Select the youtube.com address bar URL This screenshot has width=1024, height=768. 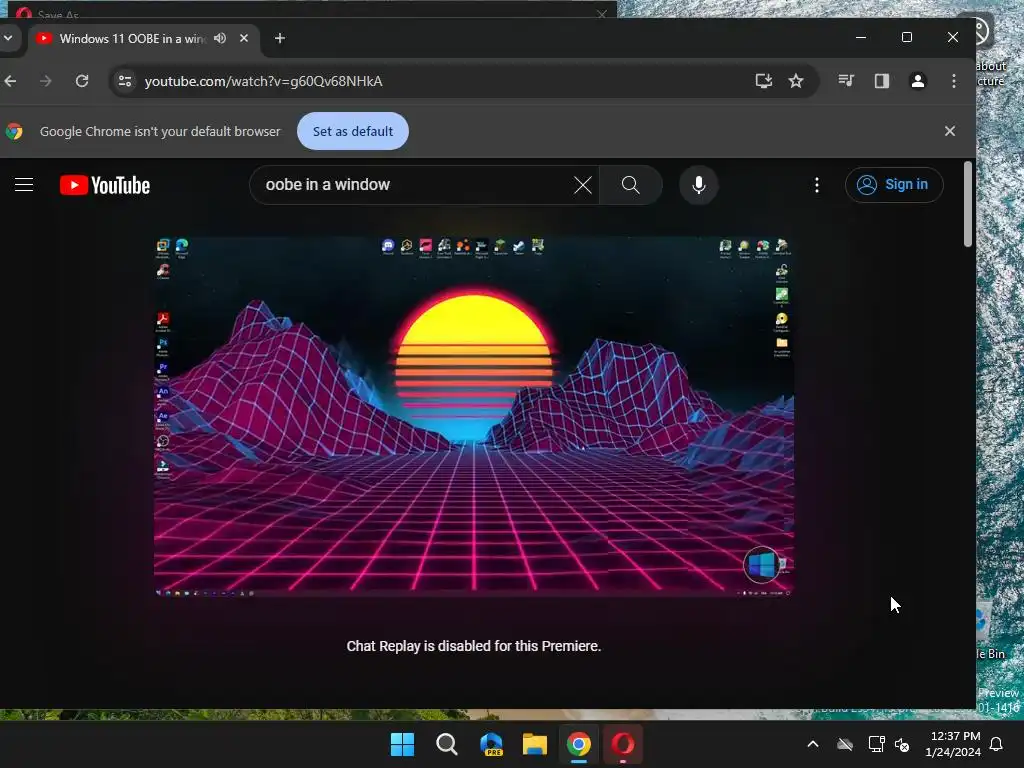click(x=263, y=81)
